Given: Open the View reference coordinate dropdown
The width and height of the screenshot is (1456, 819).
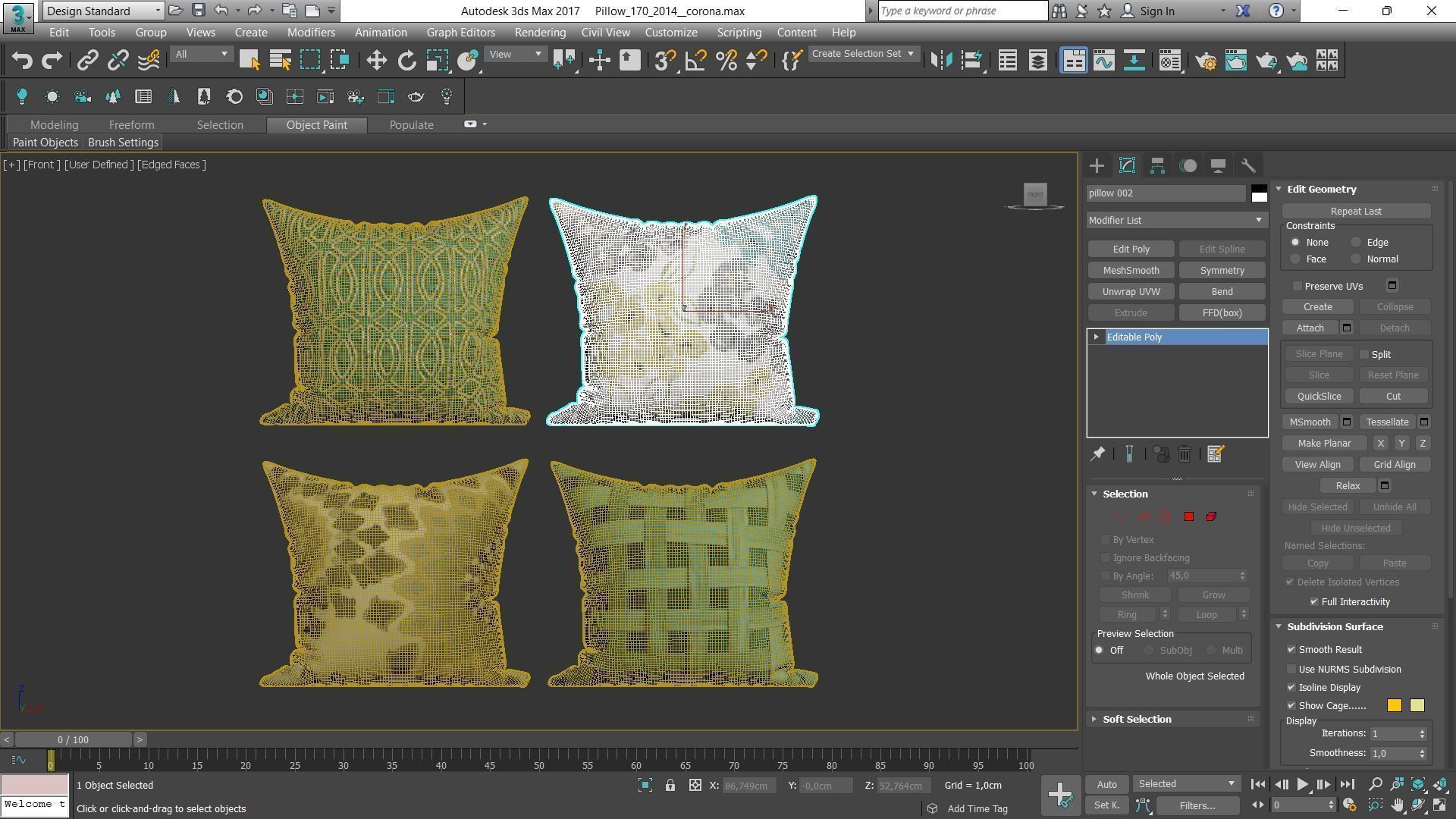Looking at the screenshot, I should tap(516, 54).
